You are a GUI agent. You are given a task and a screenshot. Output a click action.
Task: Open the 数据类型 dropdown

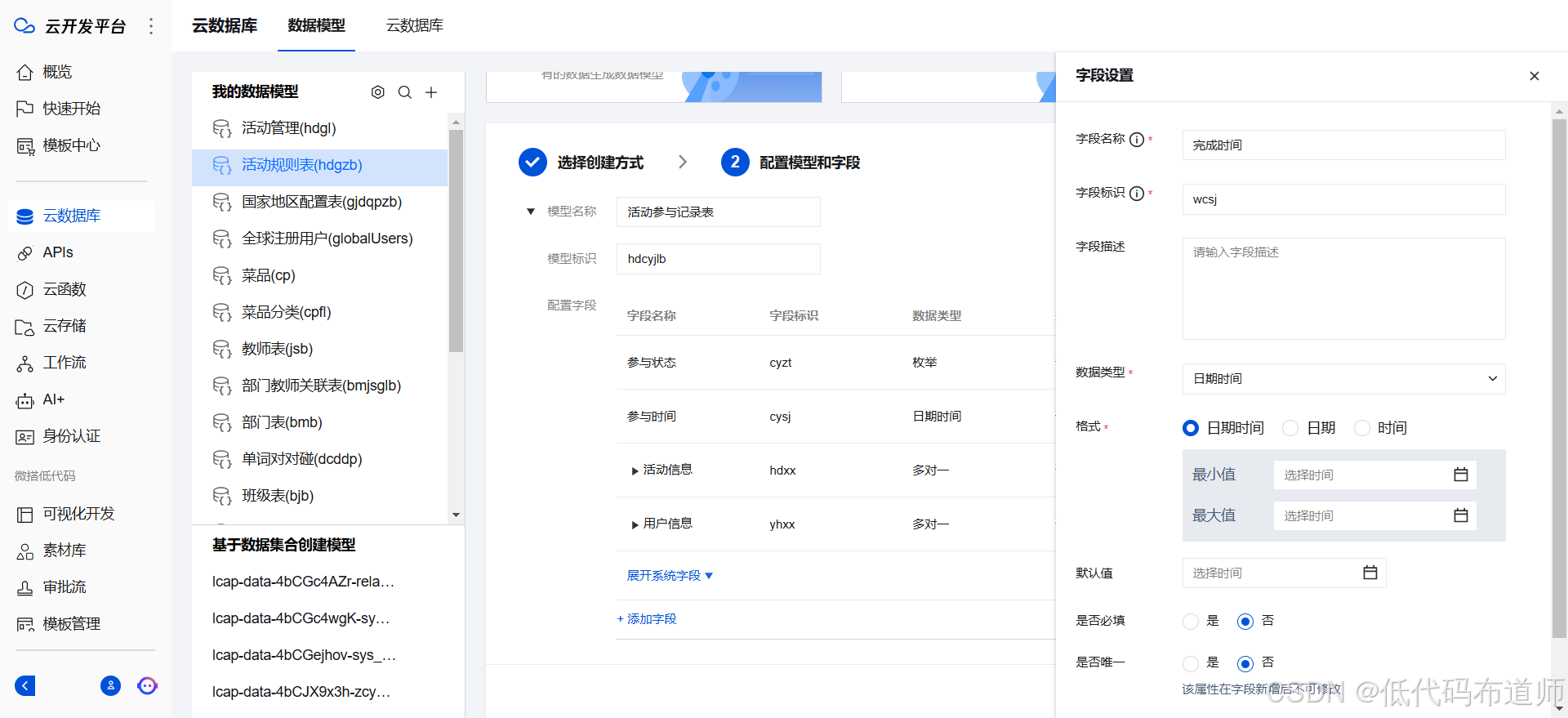click(x=1343, y=379)
